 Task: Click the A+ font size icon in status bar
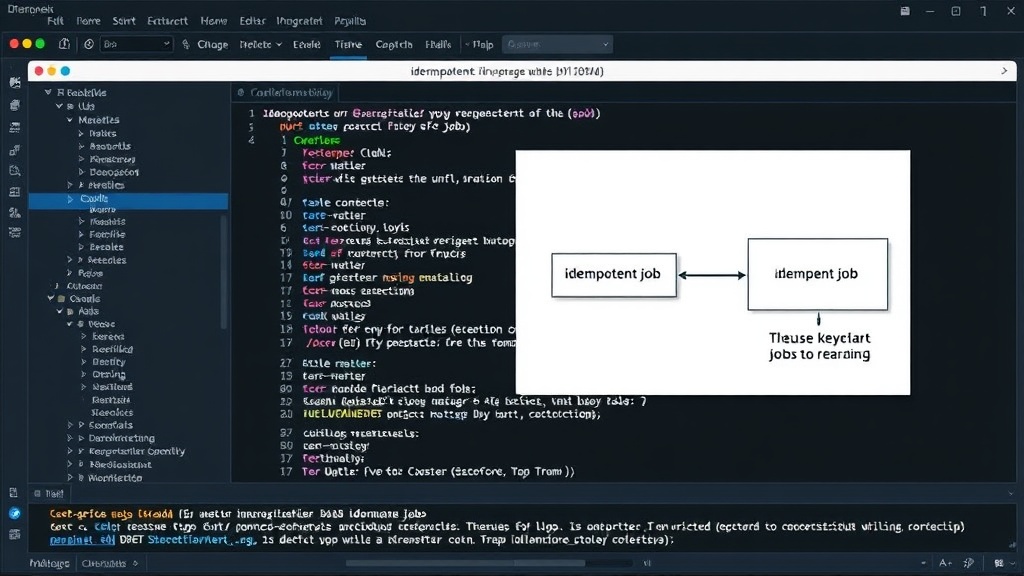tap(945, 563)
